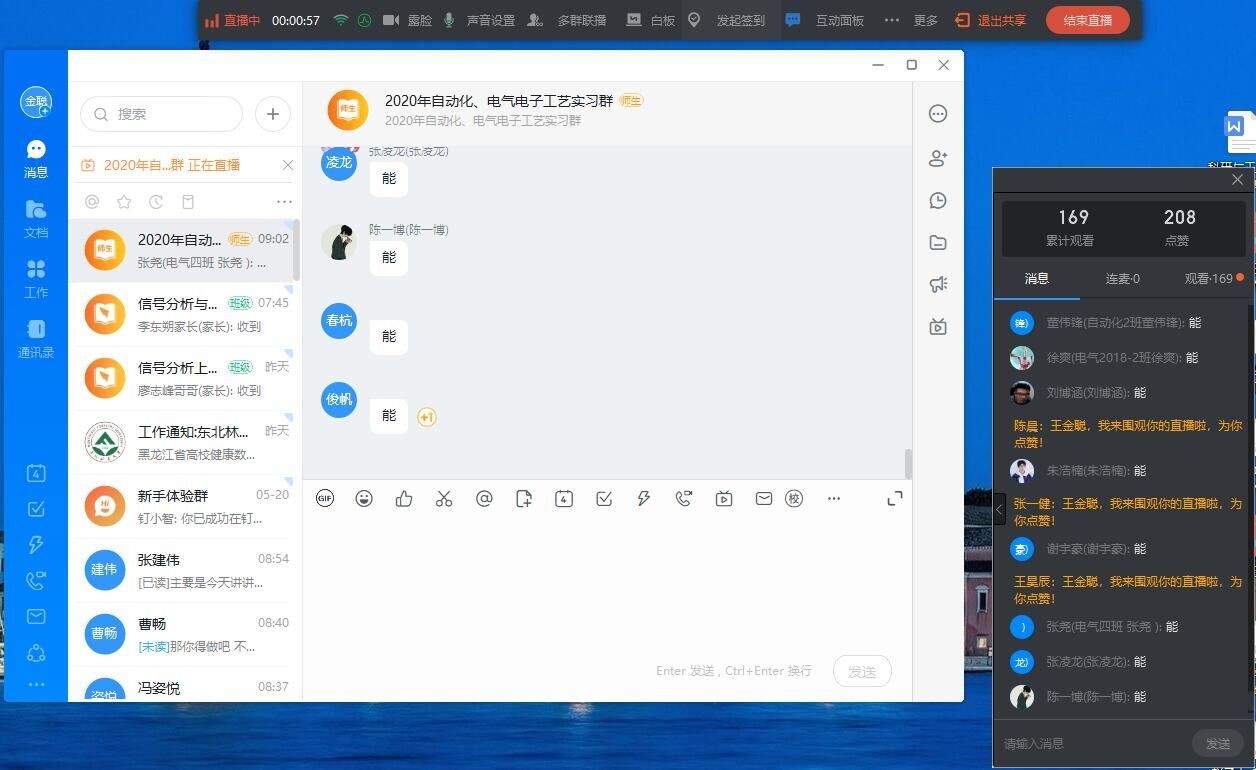Click 发送 in the live chat panel
The image size is (1256, 770).
point(1217,743)
